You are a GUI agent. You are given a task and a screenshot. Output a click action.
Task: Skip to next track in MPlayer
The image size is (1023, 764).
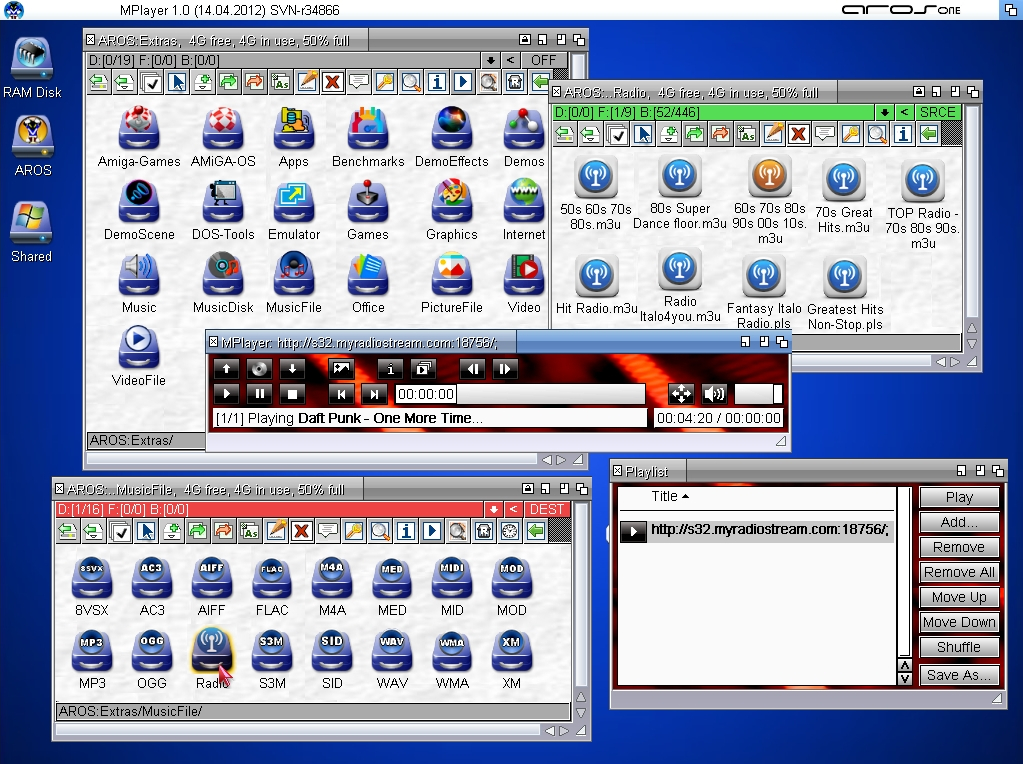pyautogui.click(x=374, y=394)
